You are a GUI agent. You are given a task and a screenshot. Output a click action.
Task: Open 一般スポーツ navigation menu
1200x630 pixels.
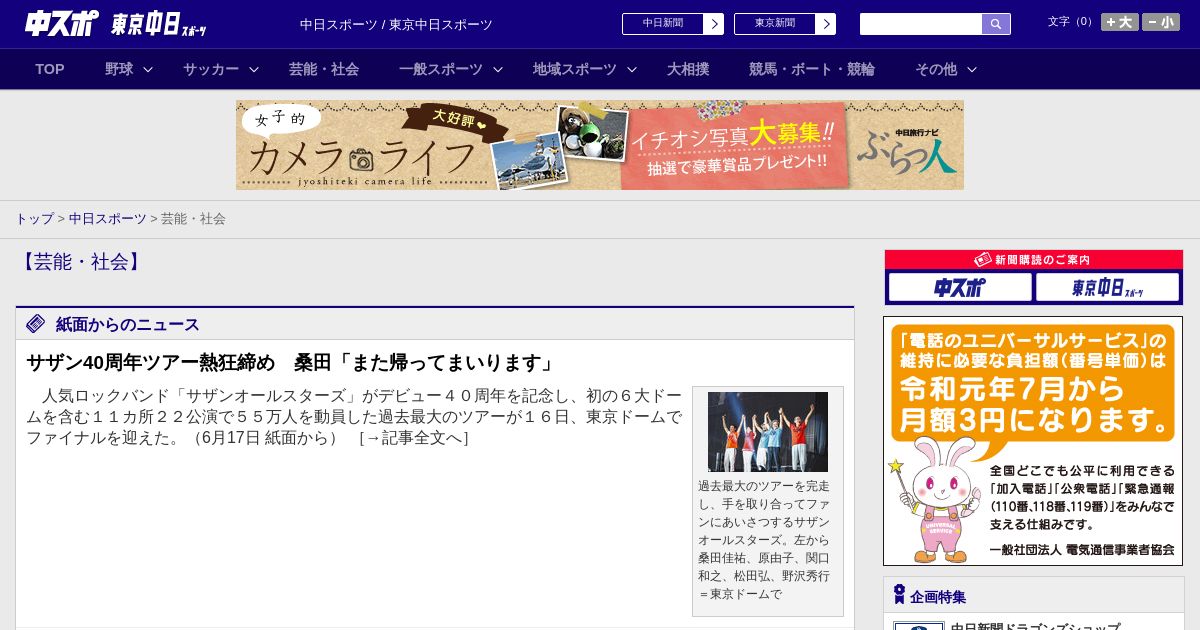click(441, 69)
